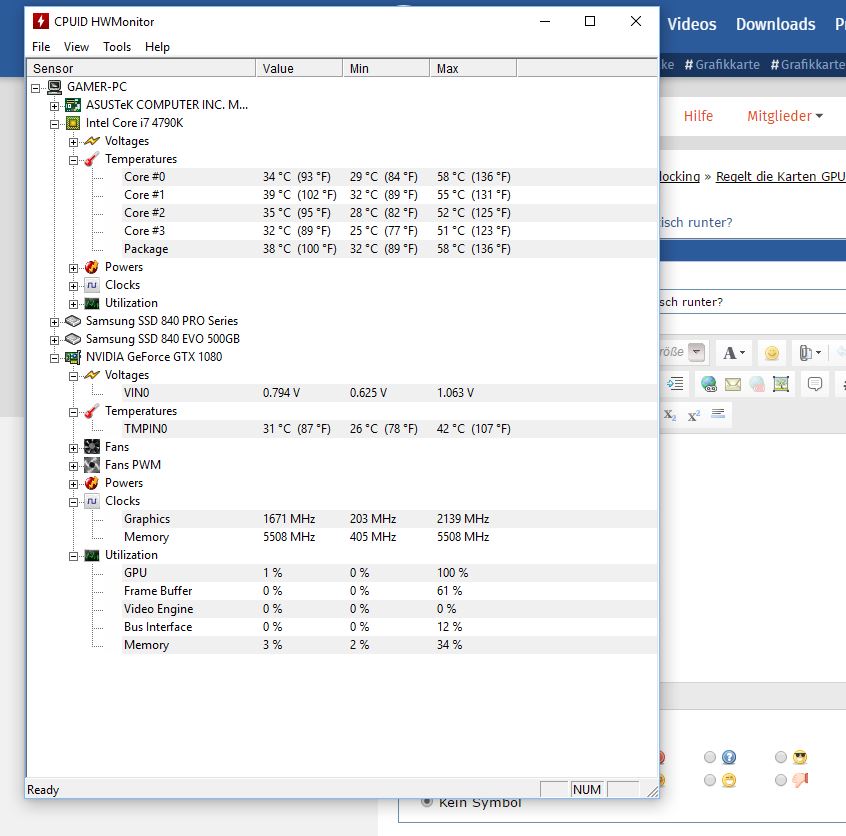846x836 pixels.
Task: Collapse the GAMER-PC root node
Action: tap(36, 88)
